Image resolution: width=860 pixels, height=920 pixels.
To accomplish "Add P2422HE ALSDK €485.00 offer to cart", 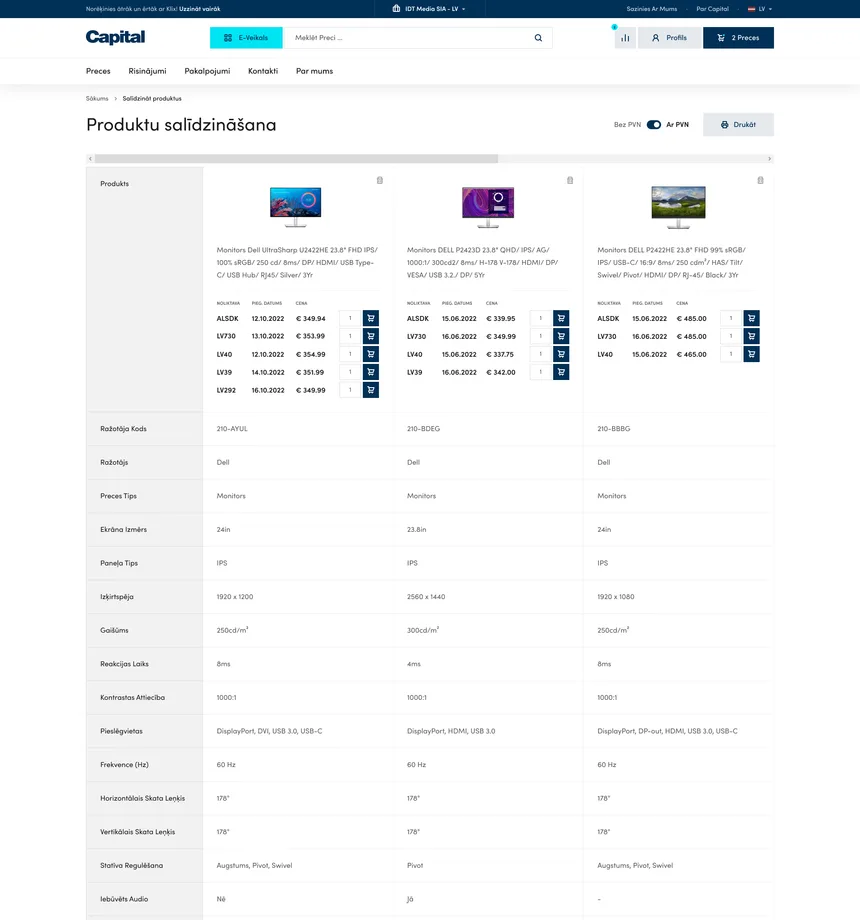I will [x=751, y=318].
